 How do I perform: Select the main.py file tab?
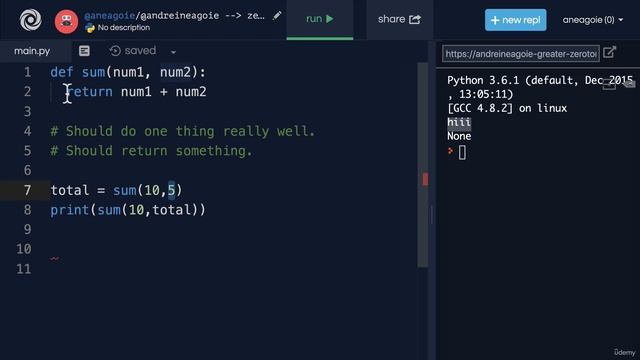pyautogui.click(x=32, y=51)
